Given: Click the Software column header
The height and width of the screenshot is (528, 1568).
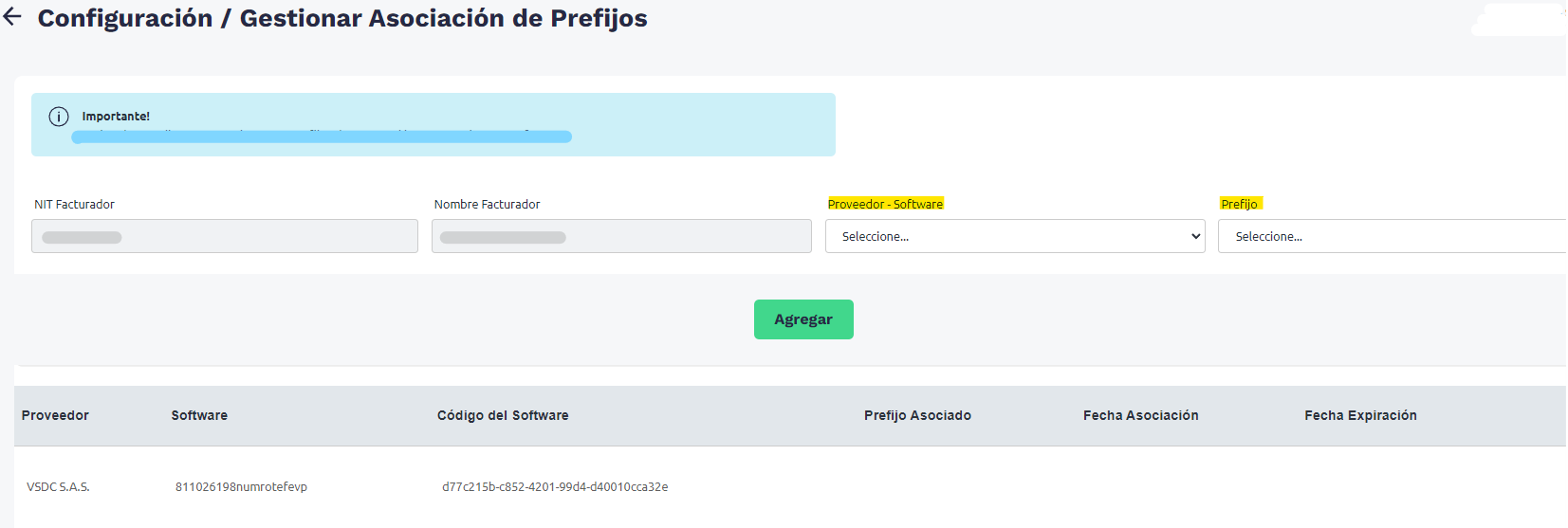Looking at the screenshot, I should coord(199,415).
